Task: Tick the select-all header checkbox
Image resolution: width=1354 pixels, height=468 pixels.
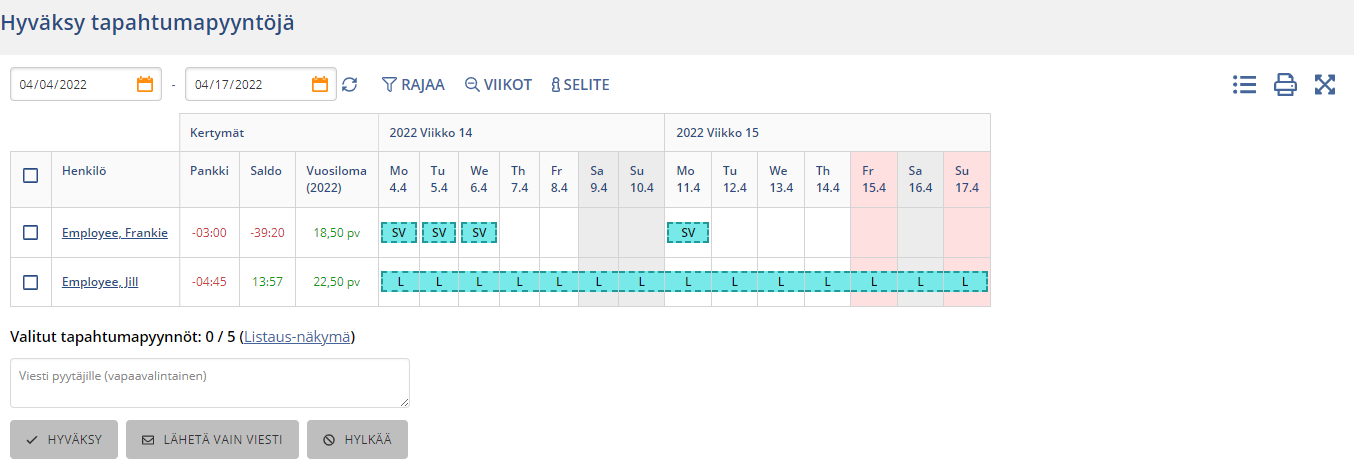Action: pyautogui.click(x=31, y=175)
